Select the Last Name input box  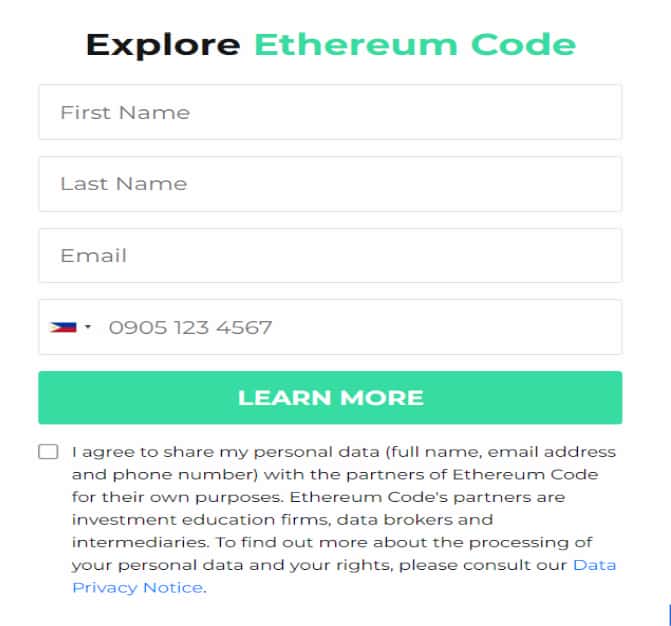[330, 184]
